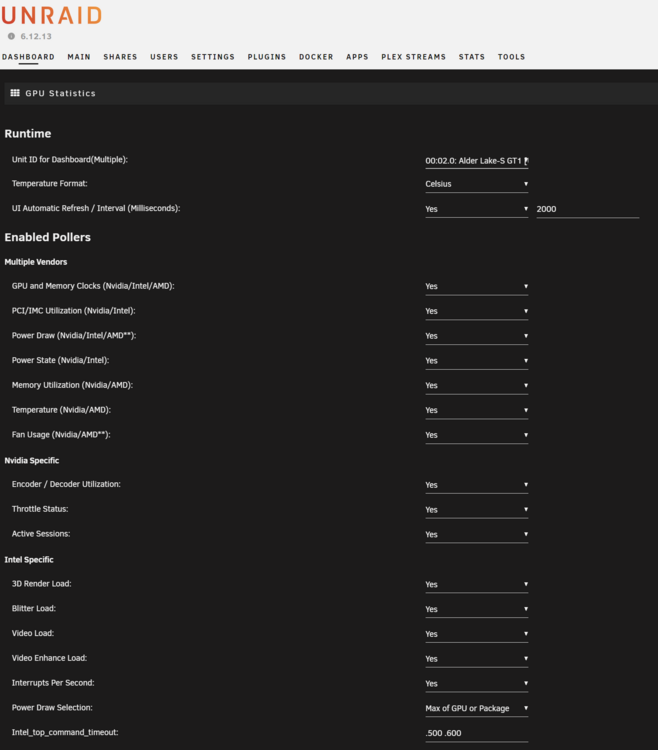Click the Temperature Format label
Screen dimensions: 658x750
[50, 184]
